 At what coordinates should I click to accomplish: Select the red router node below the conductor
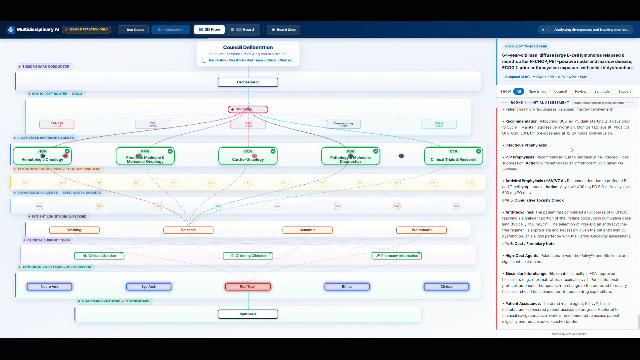248,109
